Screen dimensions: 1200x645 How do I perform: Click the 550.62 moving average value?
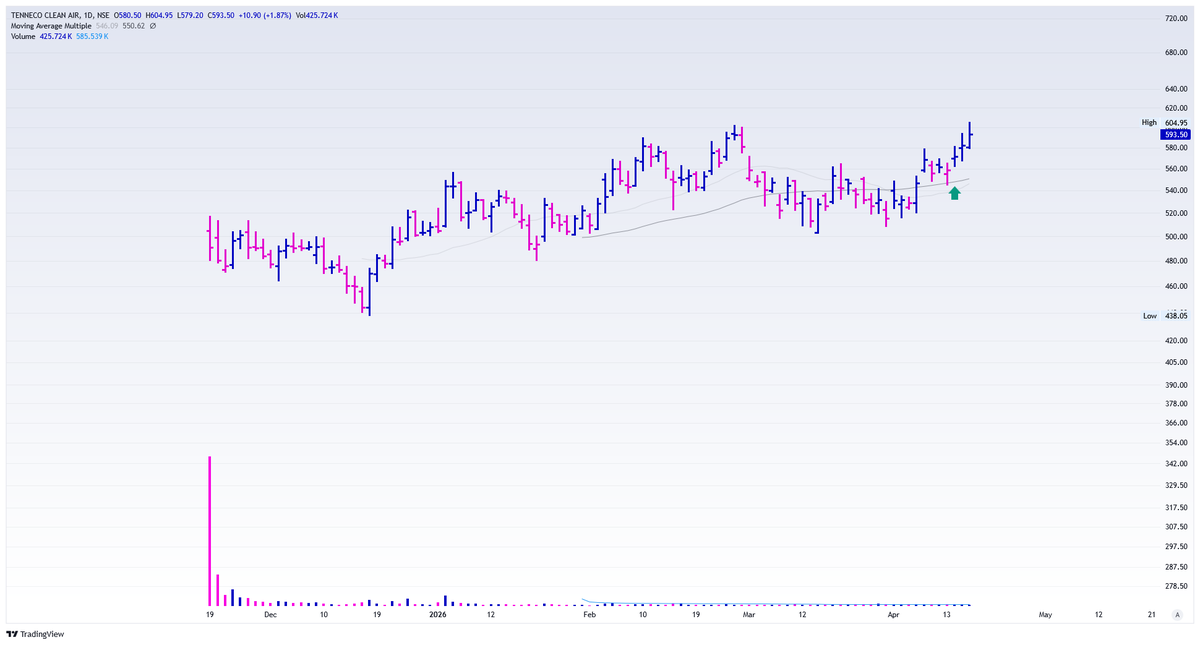click(x=134, y=26)
